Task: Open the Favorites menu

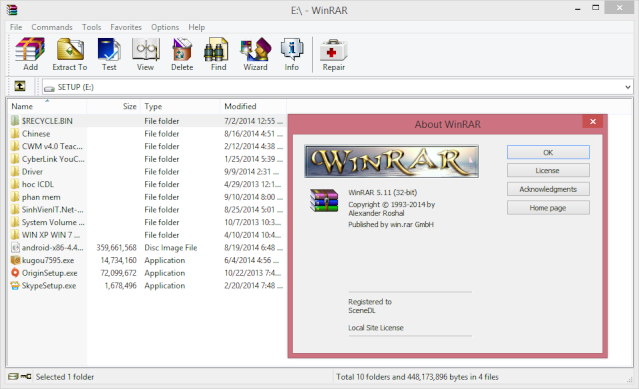Action: coord(126,27)
